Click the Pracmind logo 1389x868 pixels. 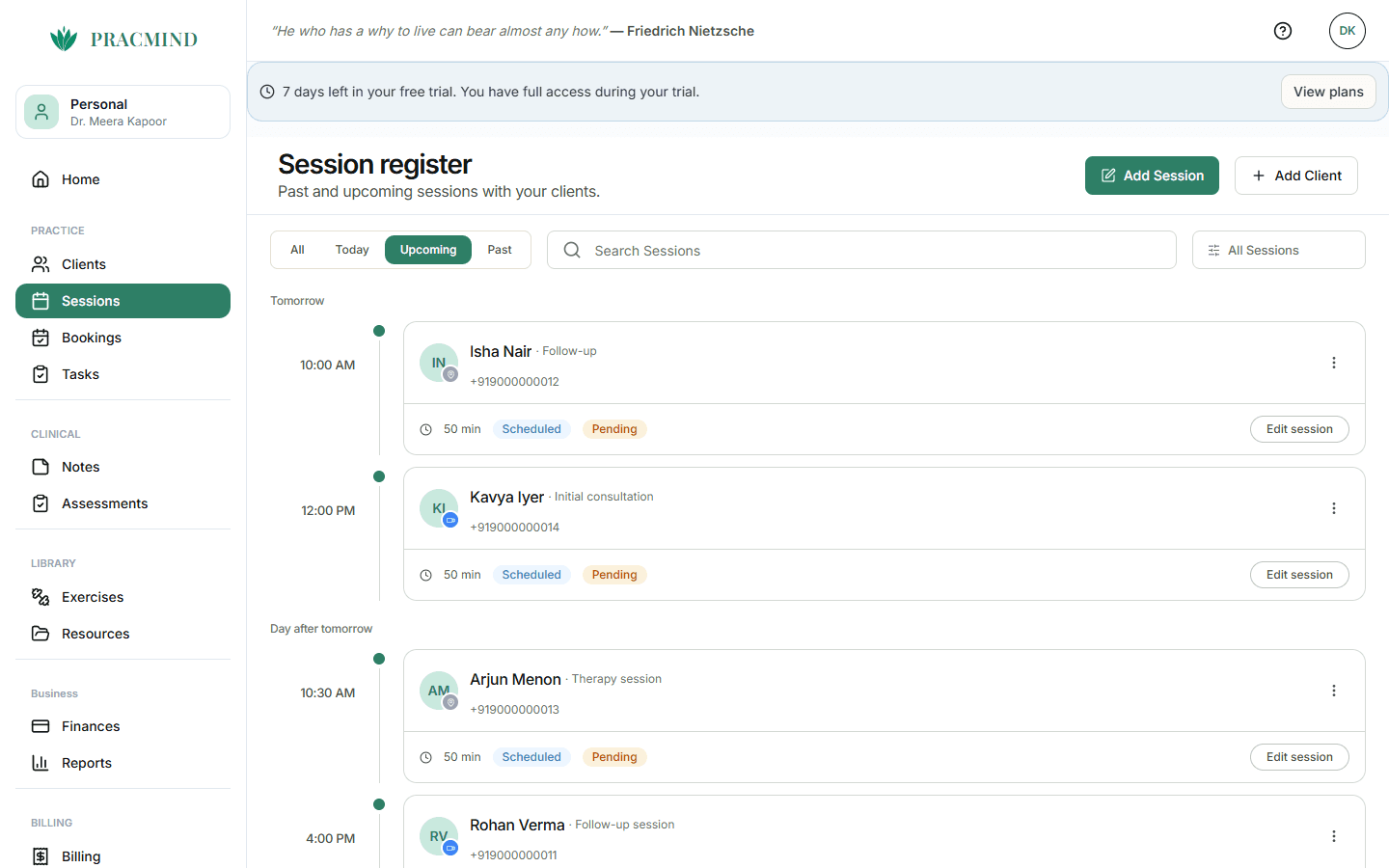(123, 39)
